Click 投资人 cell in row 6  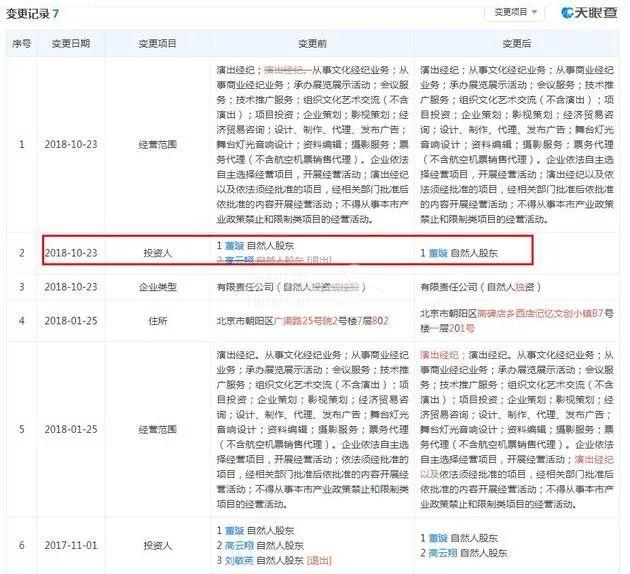(158, 545)
